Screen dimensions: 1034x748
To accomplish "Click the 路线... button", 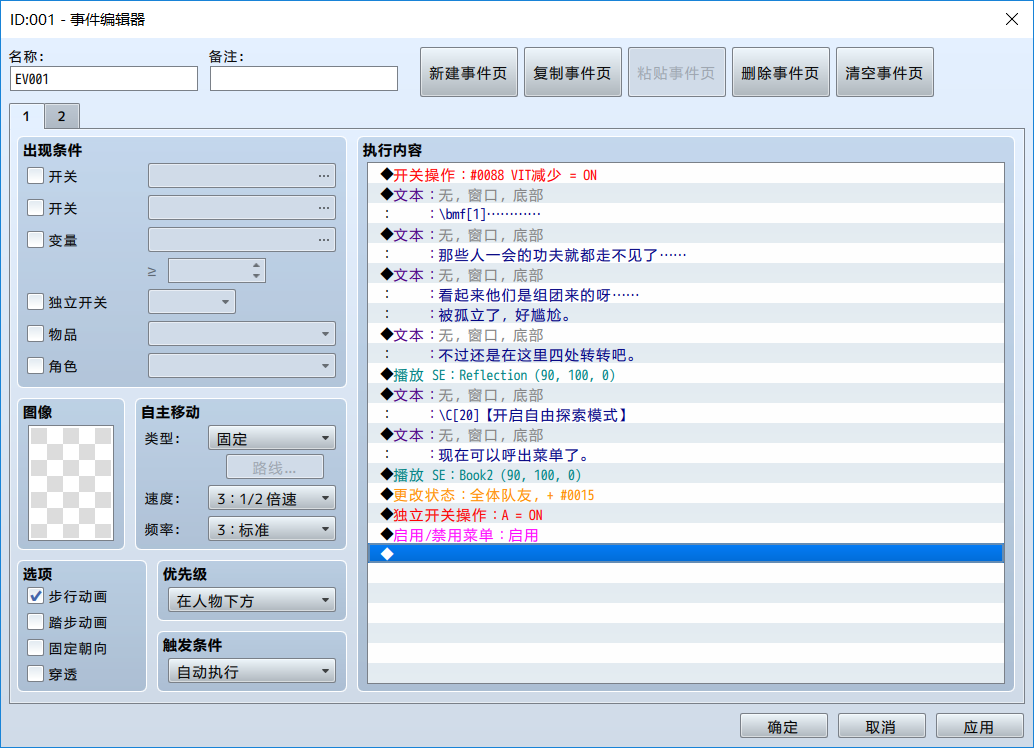I will [275, 468].
